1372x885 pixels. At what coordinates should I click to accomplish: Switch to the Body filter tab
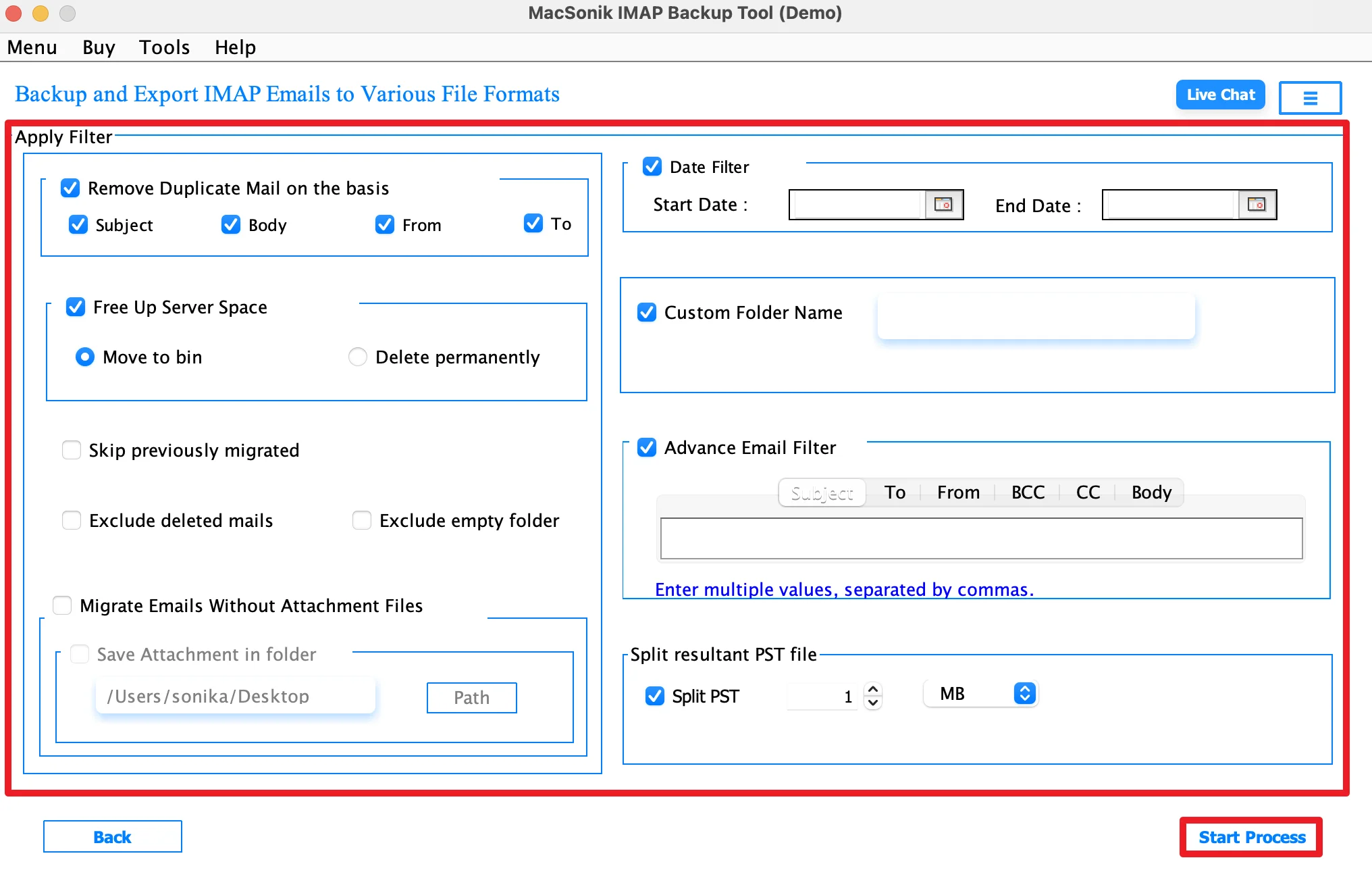(x=1151, y=492)
